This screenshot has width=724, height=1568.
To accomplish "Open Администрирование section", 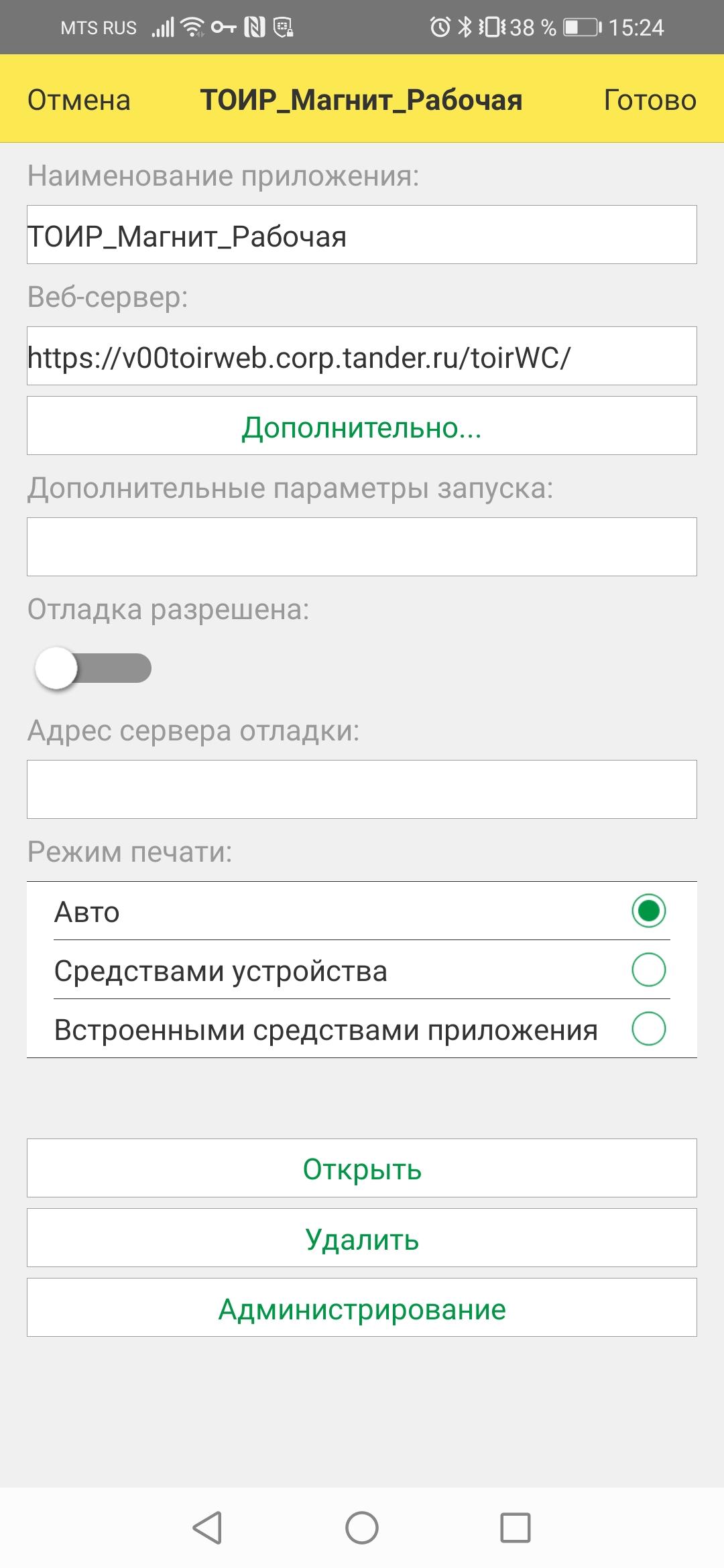I will click(362, 1307).
